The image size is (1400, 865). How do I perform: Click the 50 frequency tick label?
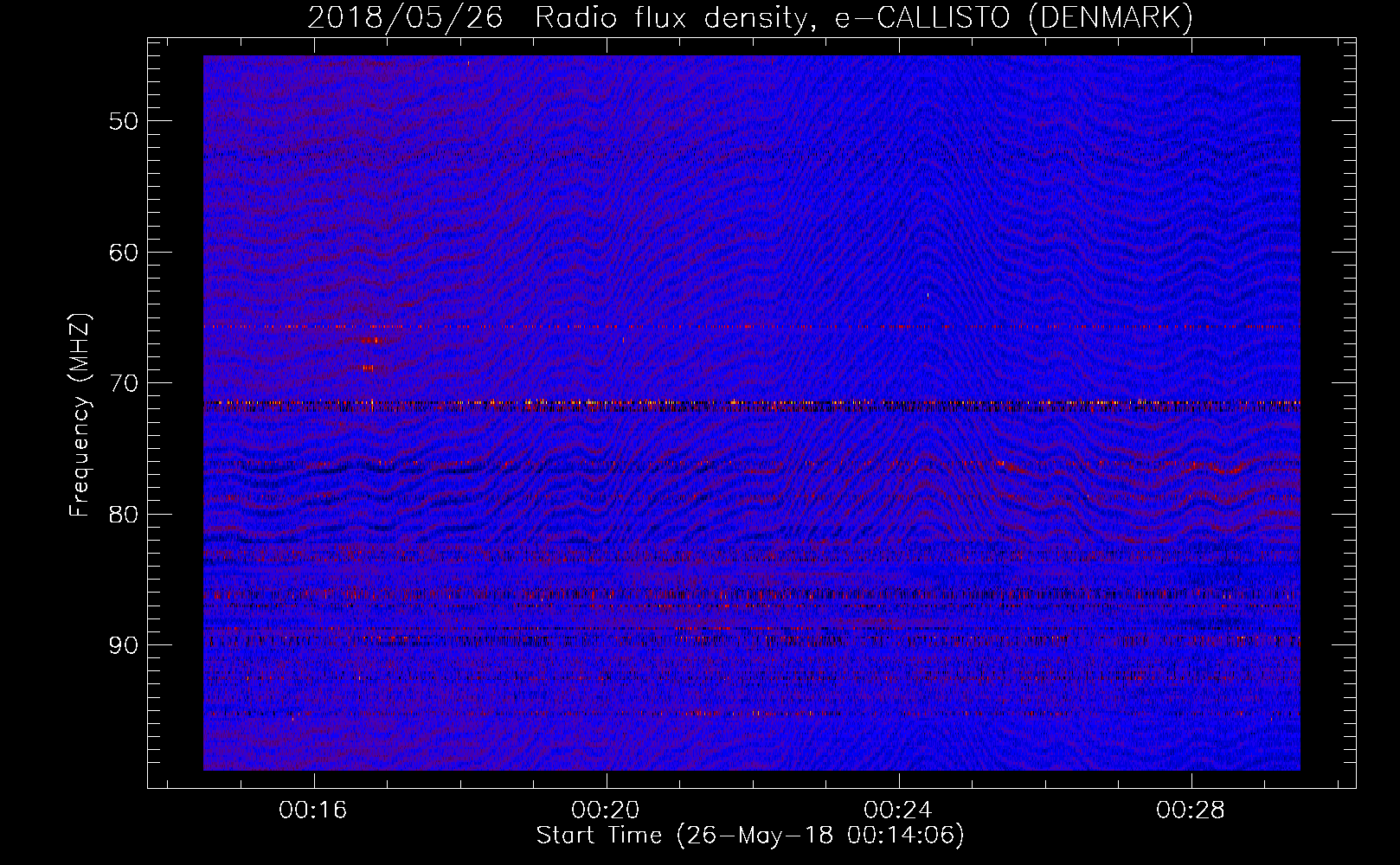click(x=124, y=121)
